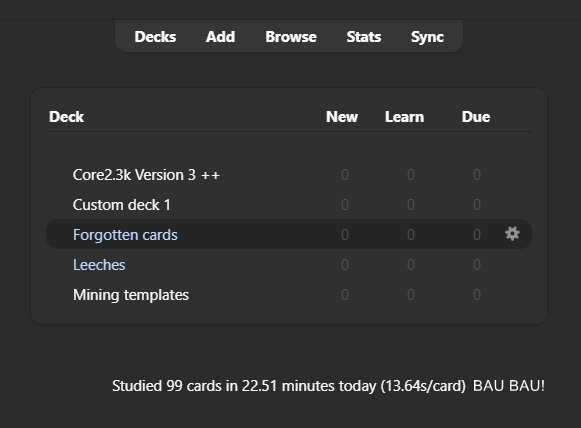View the Stats screen
The width and height of the screenshot is (581, 428).
[363, 37]
